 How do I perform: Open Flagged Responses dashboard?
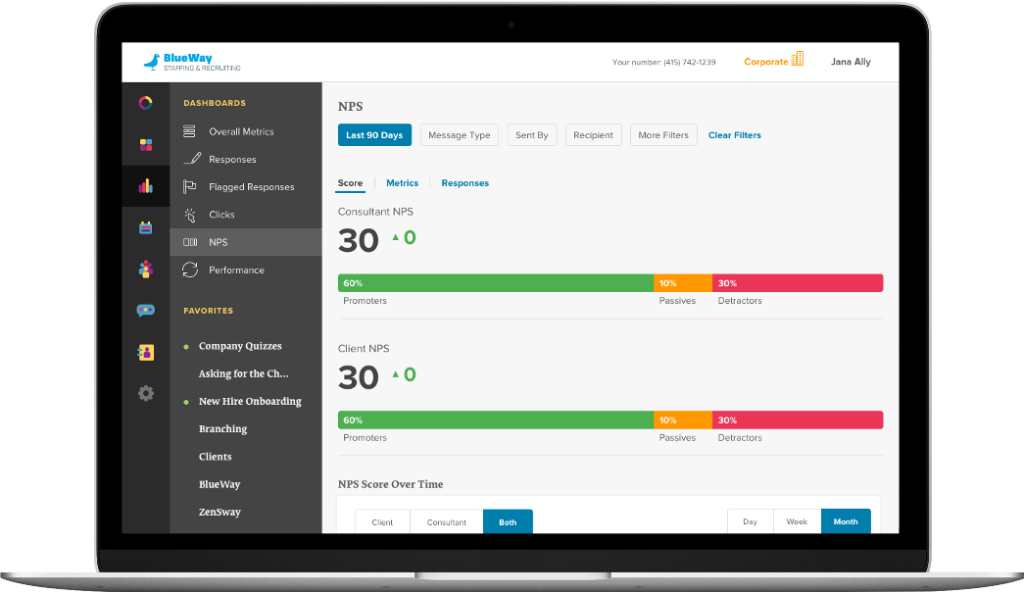pos(251,187)
